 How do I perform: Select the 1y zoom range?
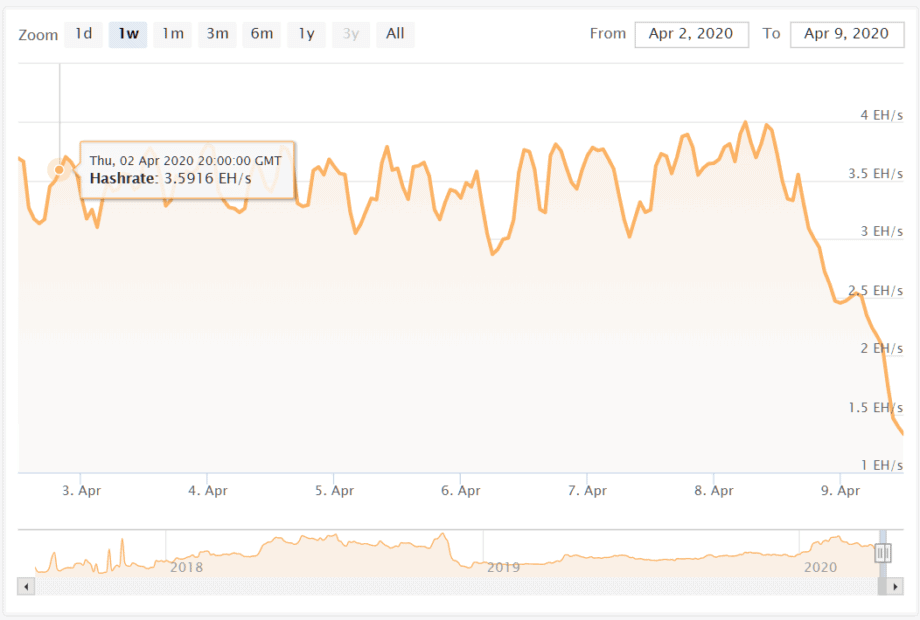point(306,34)
